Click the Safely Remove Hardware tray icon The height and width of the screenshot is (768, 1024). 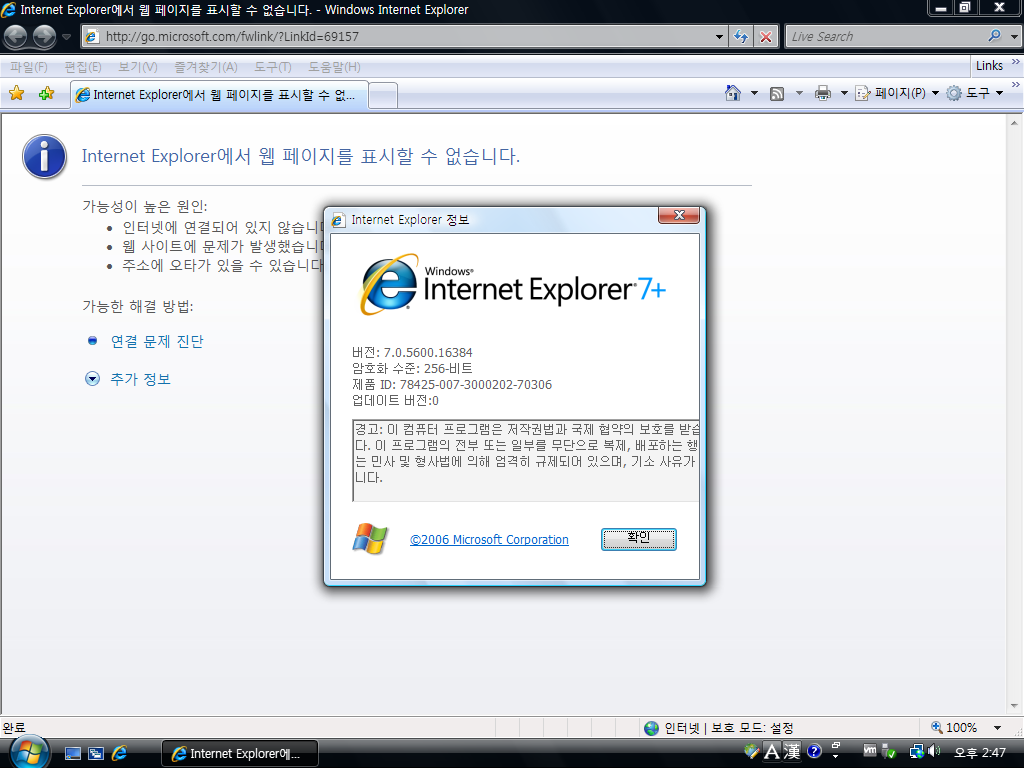pyautogui.click(x=889, y=752)
